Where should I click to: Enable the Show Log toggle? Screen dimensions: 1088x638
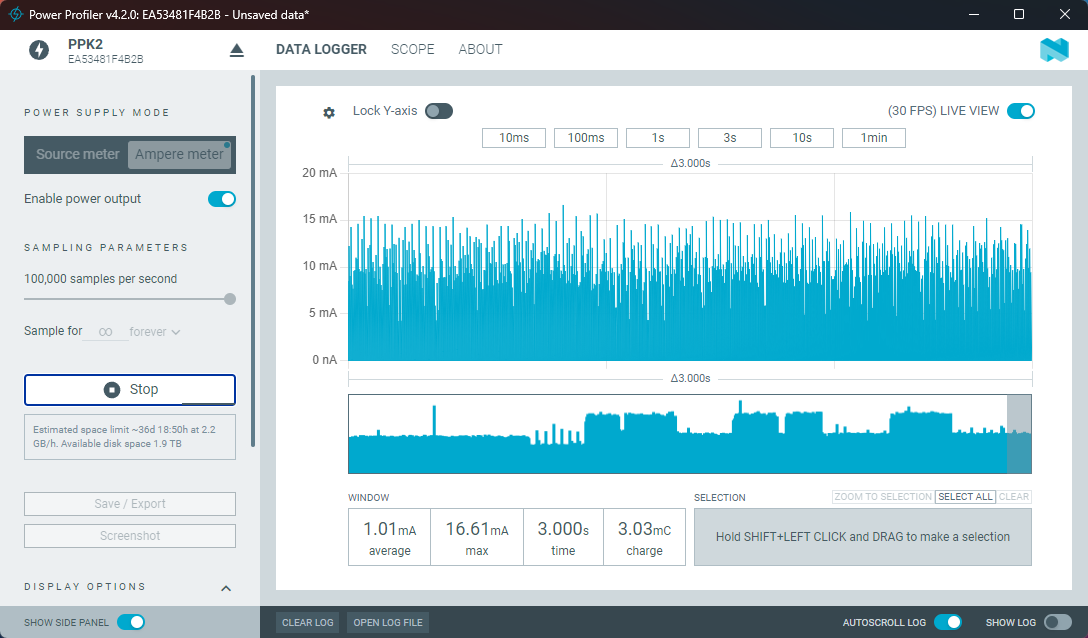(1057, 622)
